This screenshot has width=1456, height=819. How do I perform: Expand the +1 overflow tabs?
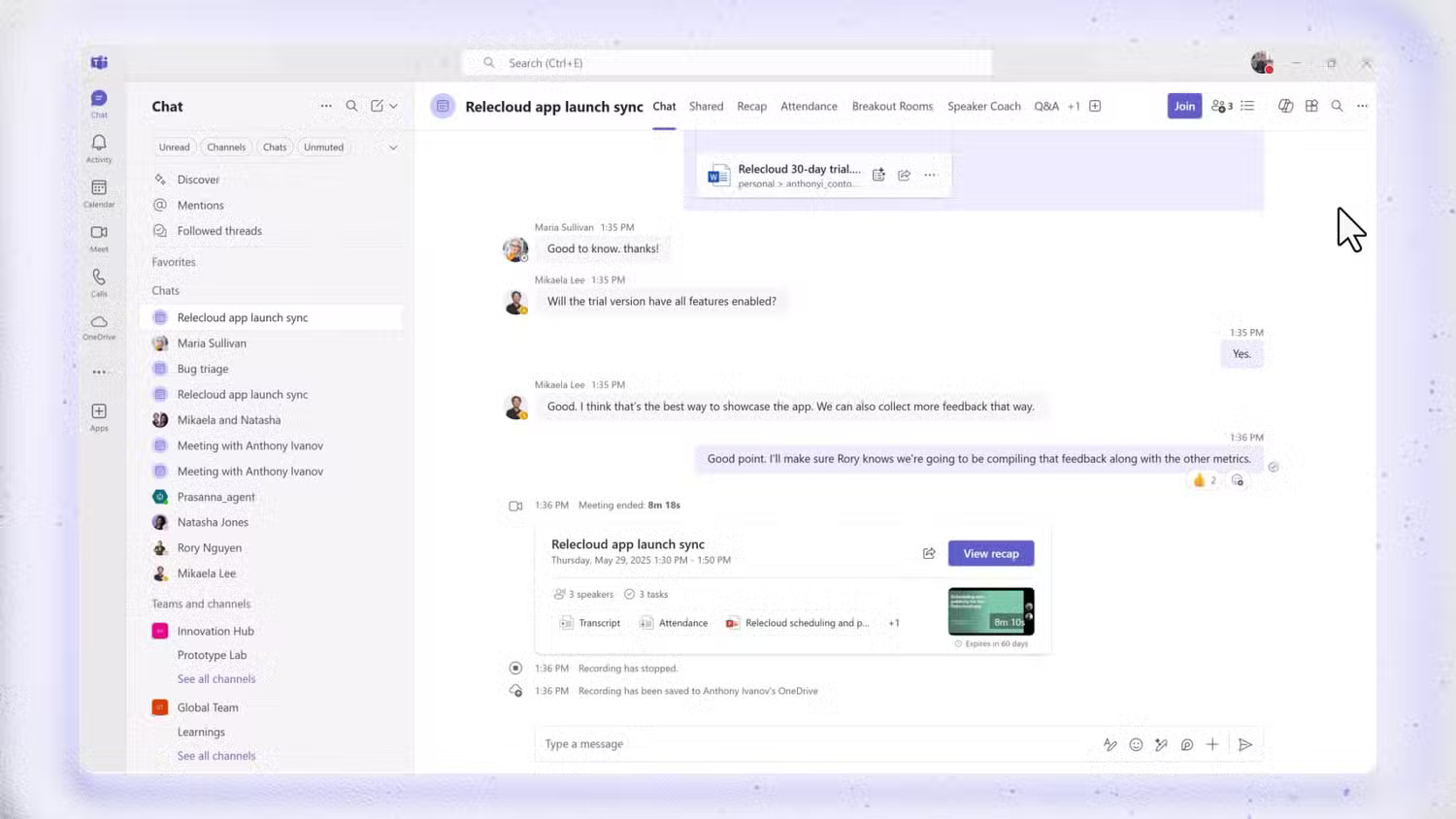click(x=1074, y=107)
